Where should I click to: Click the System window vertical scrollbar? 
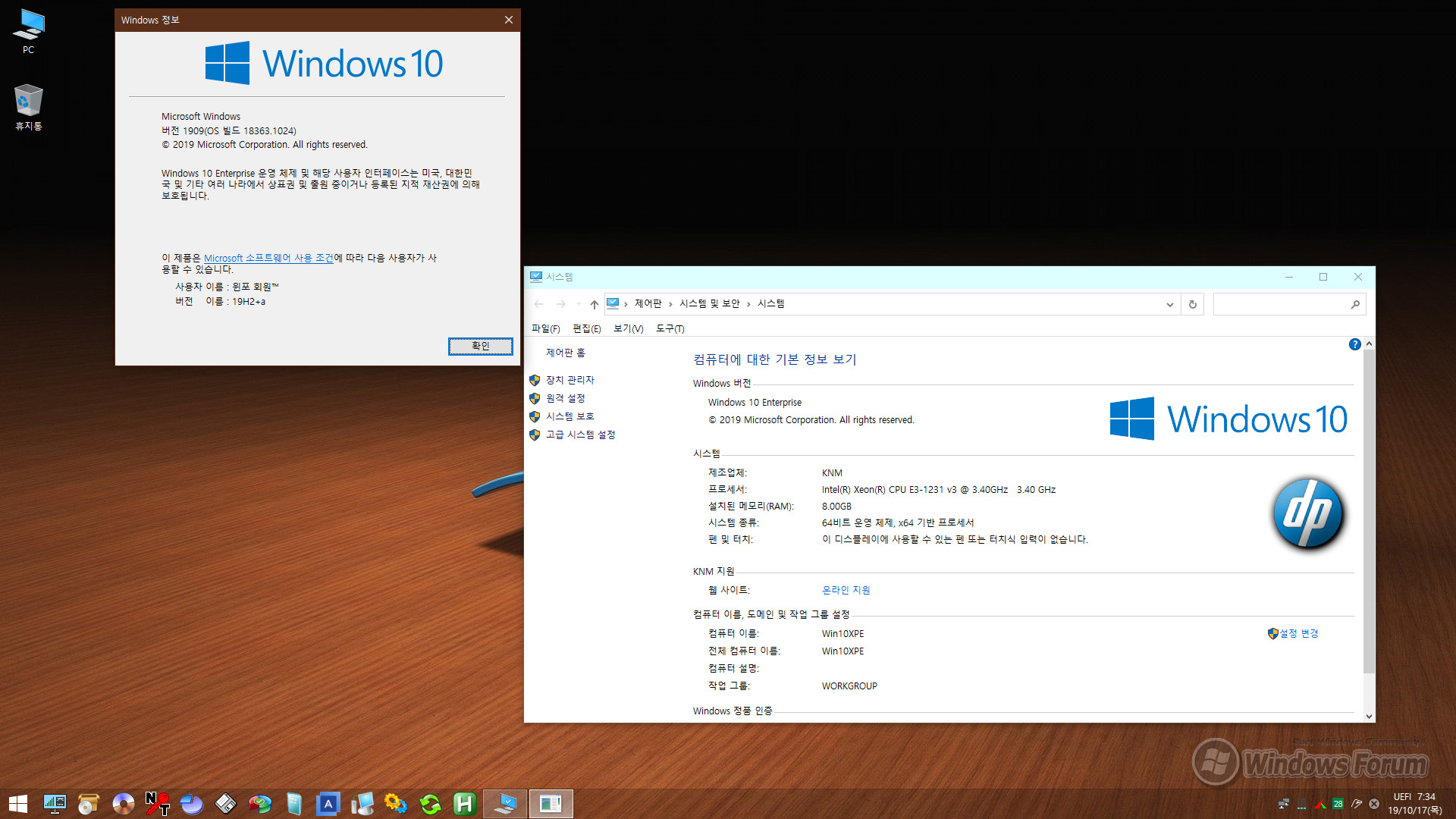tap(1369, 512)
